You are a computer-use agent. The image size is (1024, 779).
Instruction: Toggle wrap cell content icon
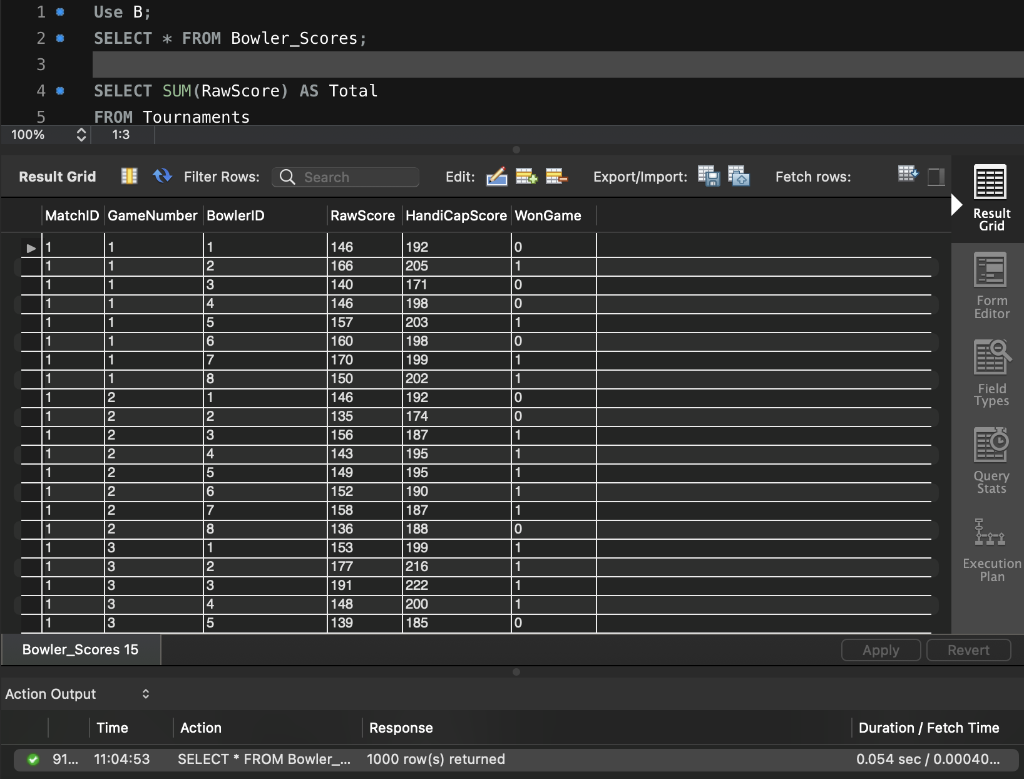(908, 175)
